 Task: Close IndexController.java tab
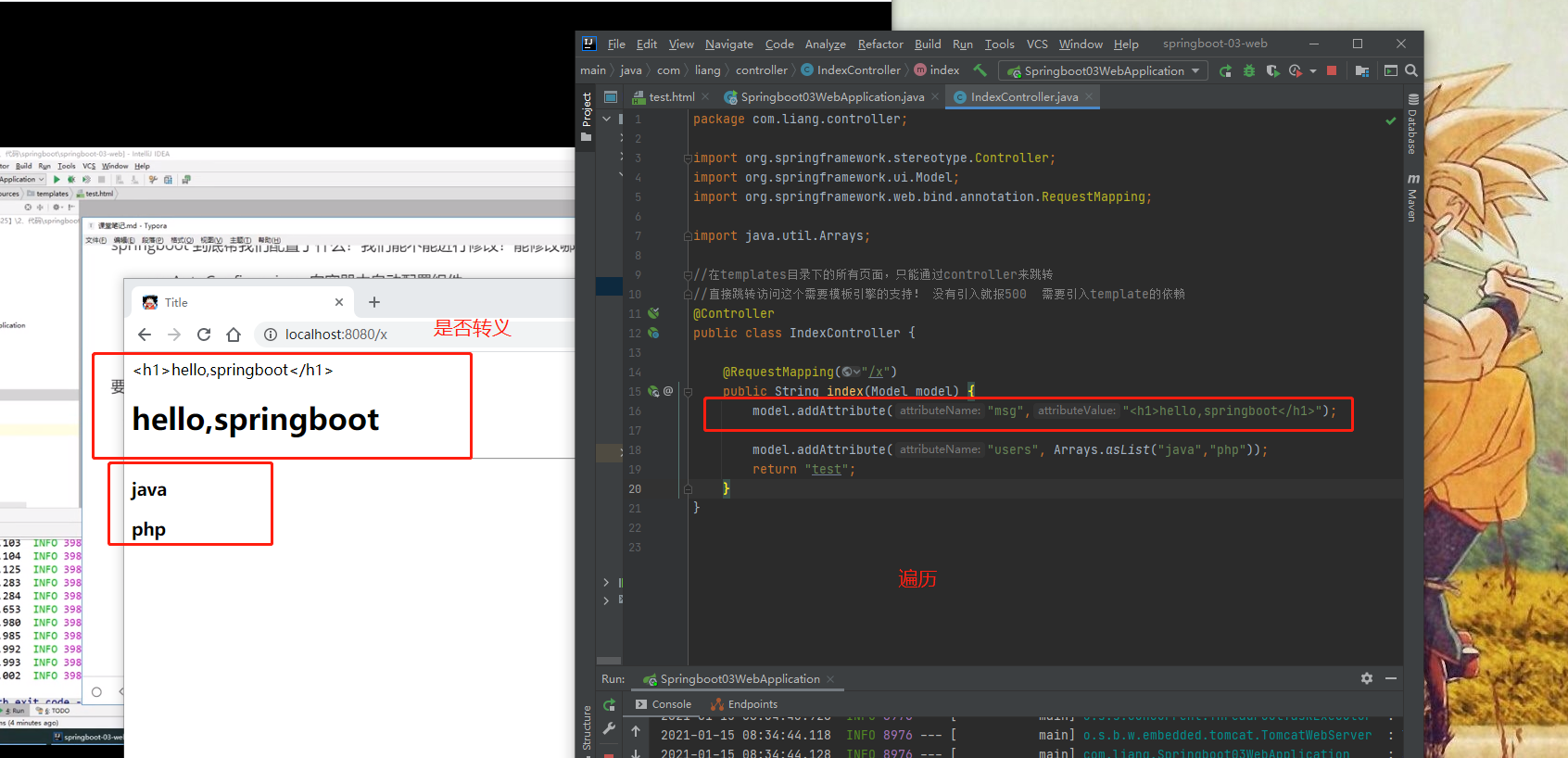(x=1089, y=96)
